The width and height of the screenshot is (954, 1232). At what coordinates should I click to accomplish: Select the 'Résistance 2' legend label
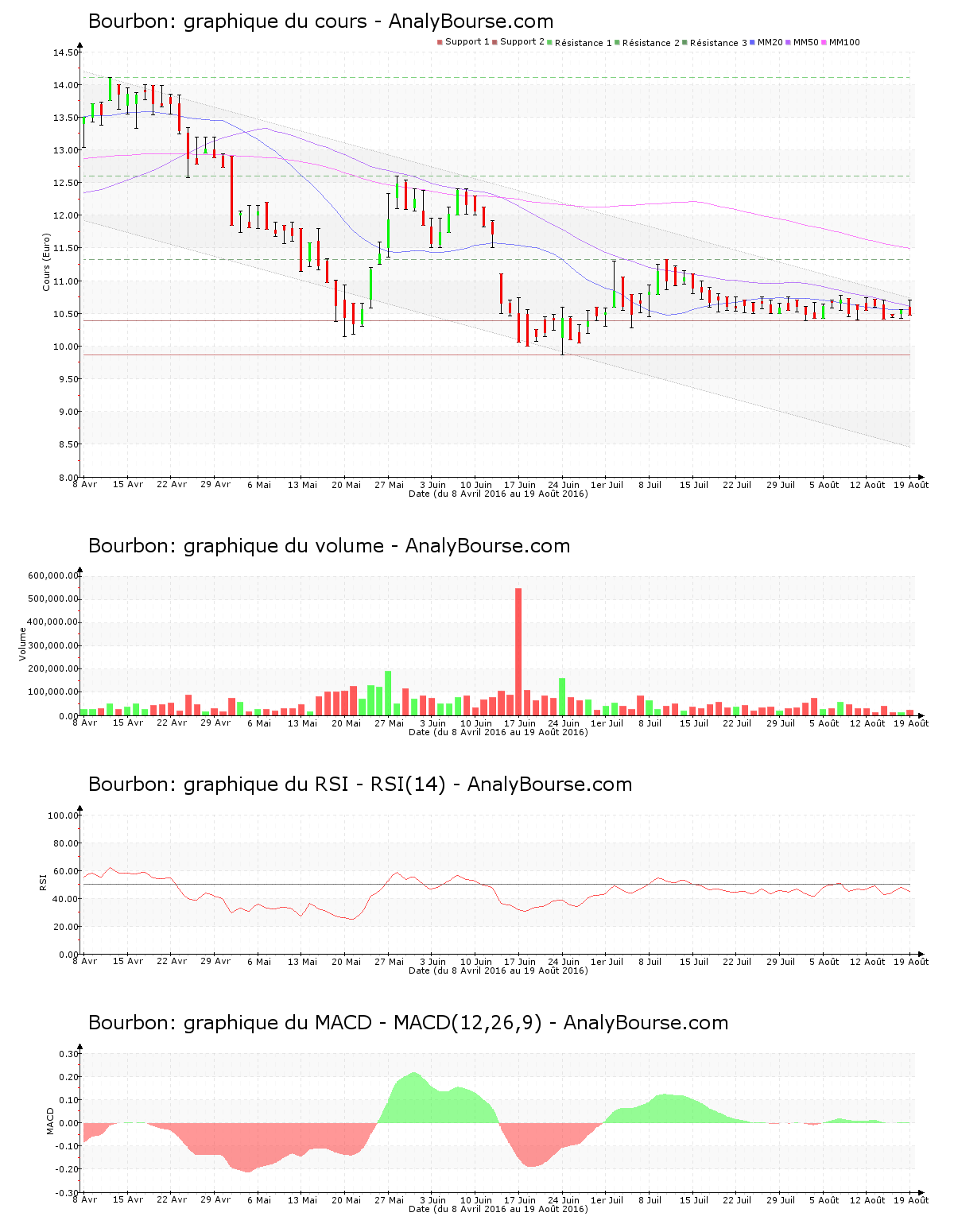[651, 43]
